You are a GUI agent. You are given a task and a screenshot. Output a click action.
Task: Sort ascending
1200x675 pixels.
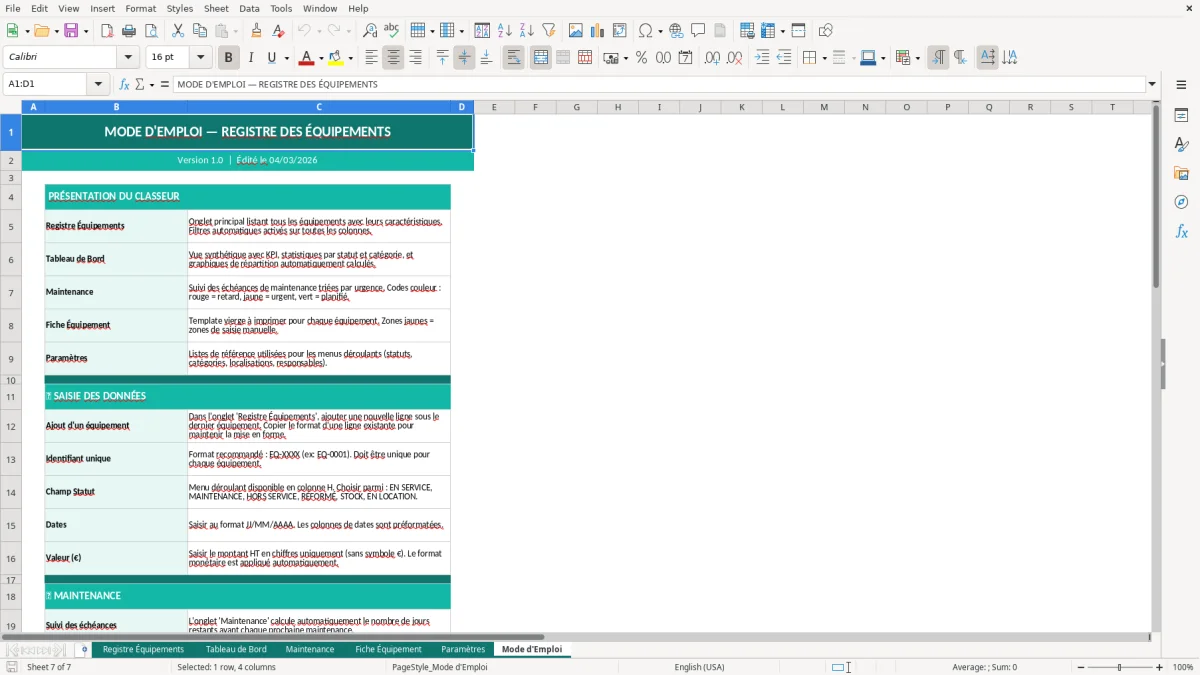pos(505,31)
